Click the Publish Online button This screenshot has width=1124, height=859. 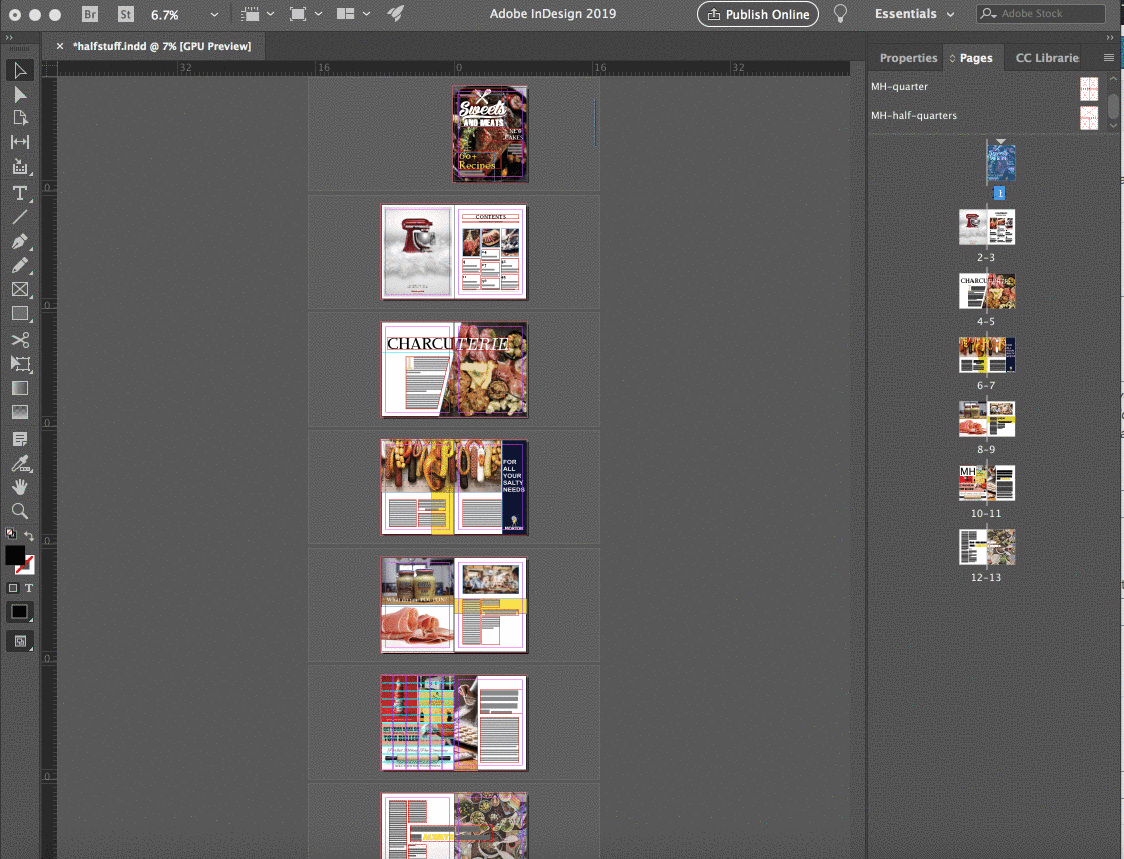[757, 14]
